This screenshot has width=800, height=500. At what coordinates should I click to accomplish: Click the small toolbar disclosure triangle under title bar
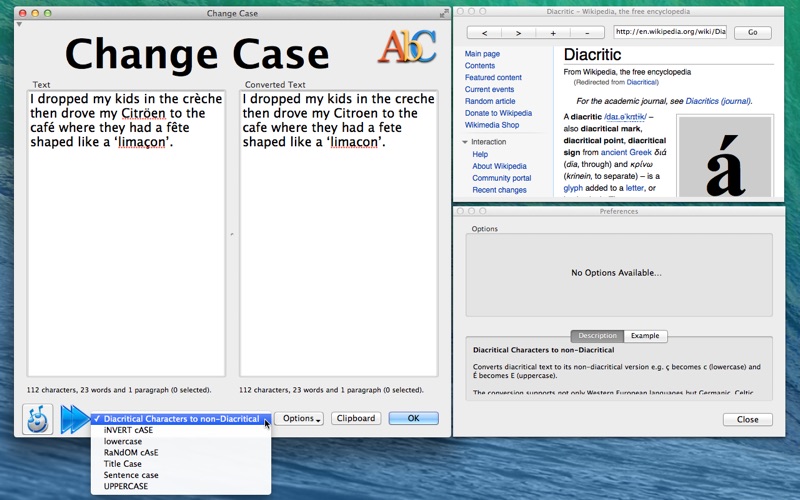(19, 24)
